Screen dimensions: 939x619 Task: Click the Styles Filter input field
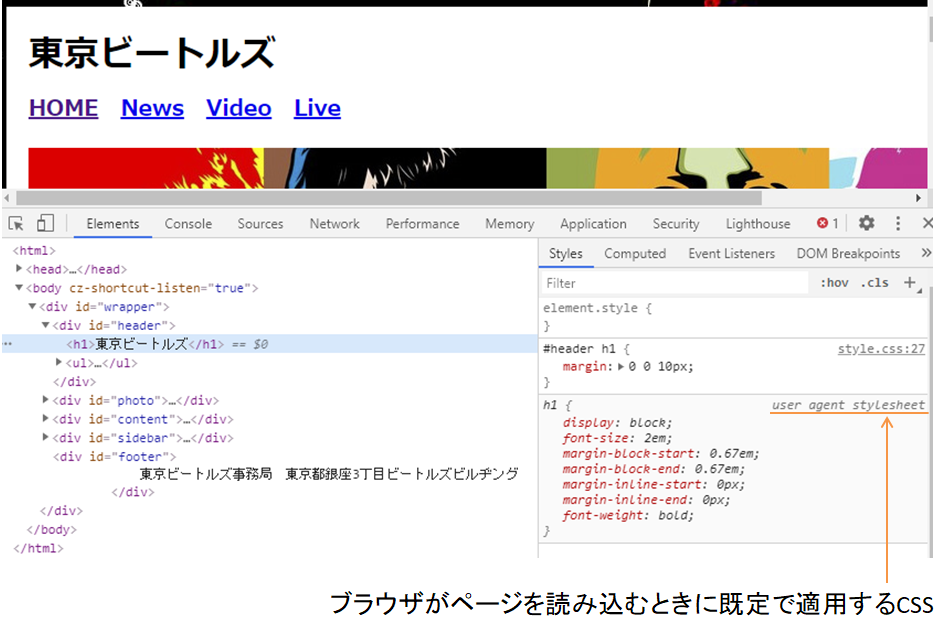(675, 283)
